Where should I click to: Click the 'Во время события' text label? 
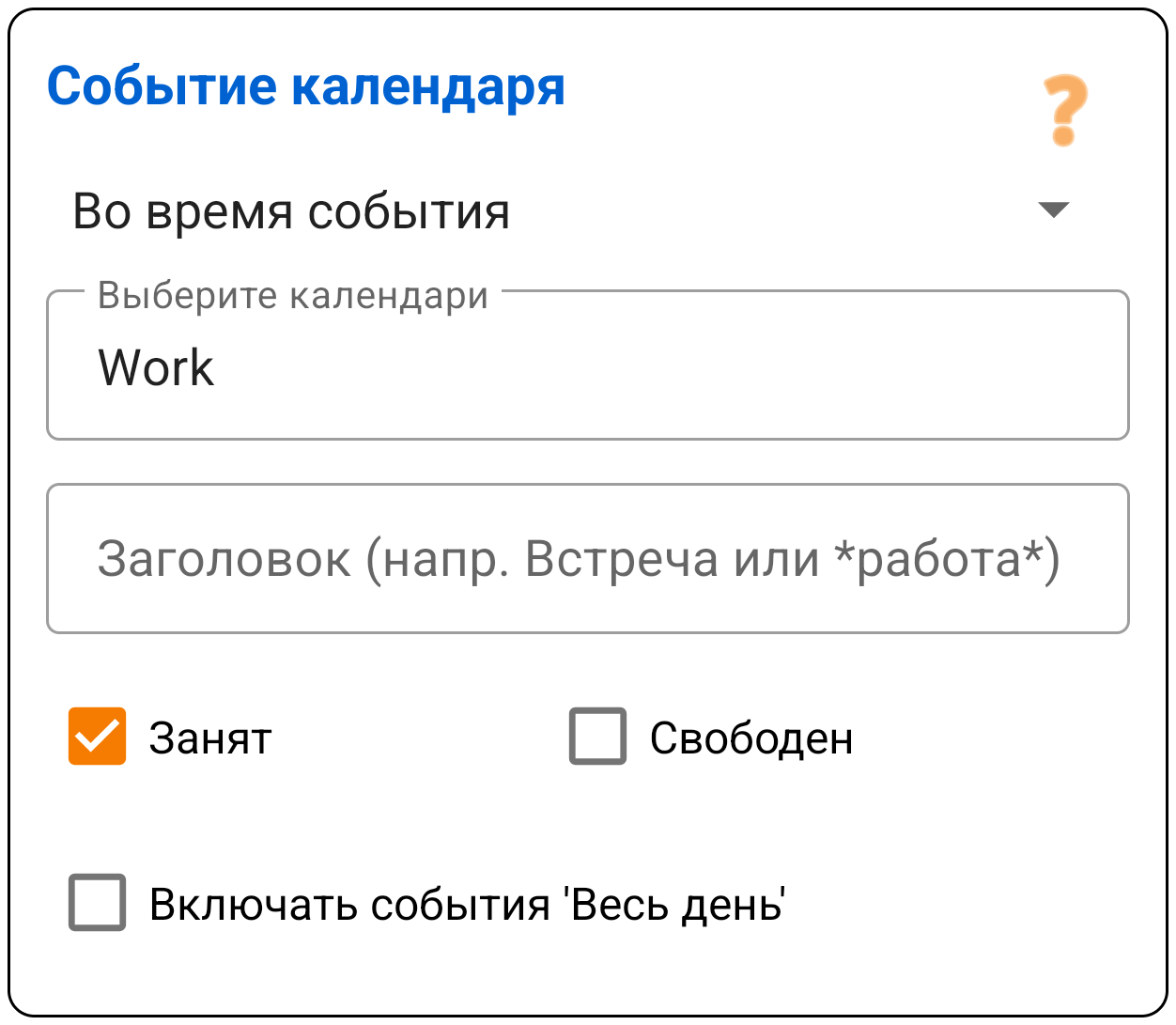point(291,211)
